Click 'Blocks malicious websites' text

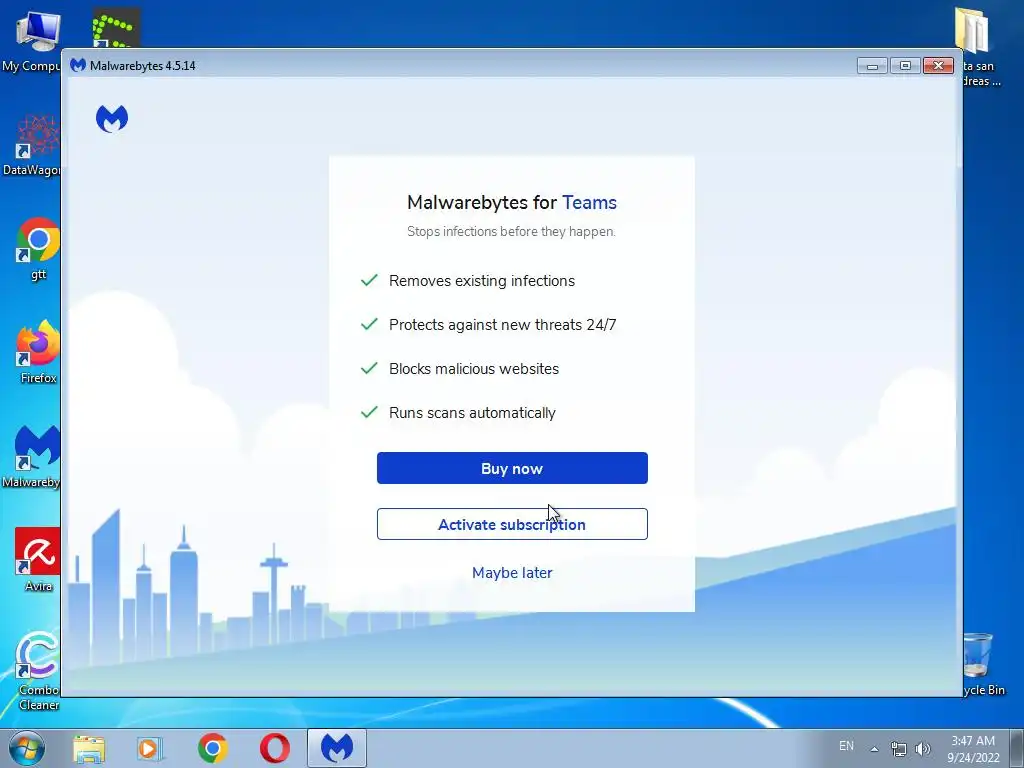coord(474,369)
